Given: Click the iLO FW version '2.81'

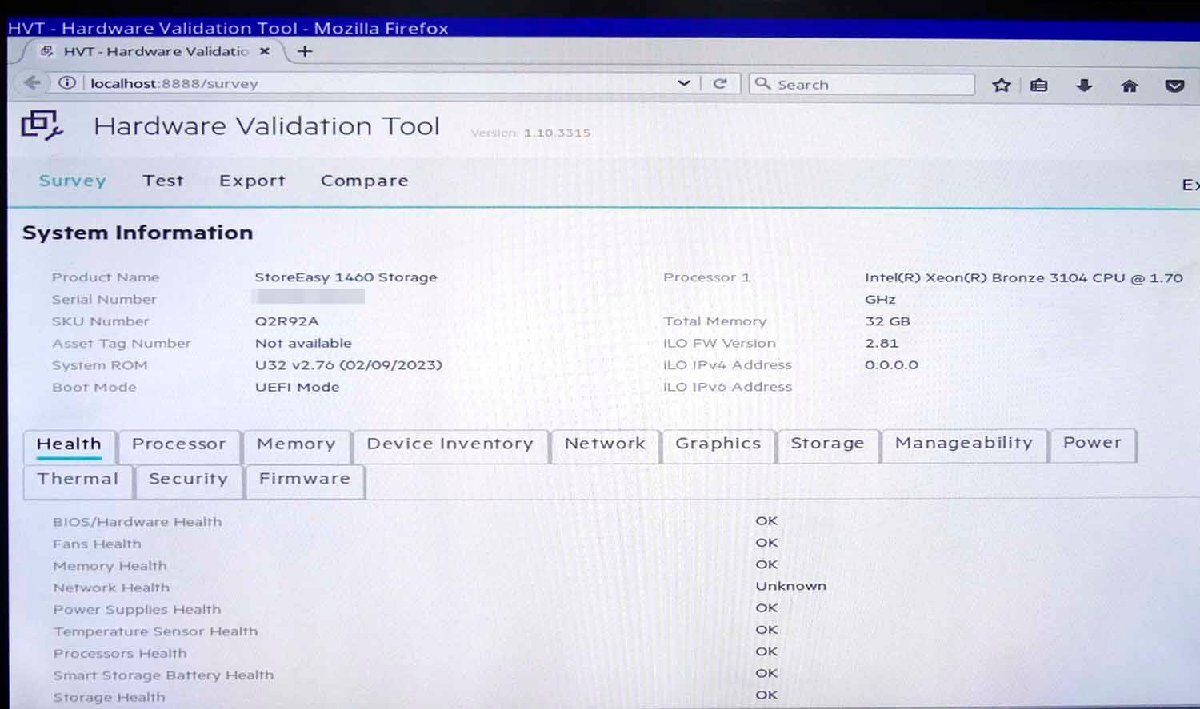Looking at the screenshot, I should (x=880, y=344).
